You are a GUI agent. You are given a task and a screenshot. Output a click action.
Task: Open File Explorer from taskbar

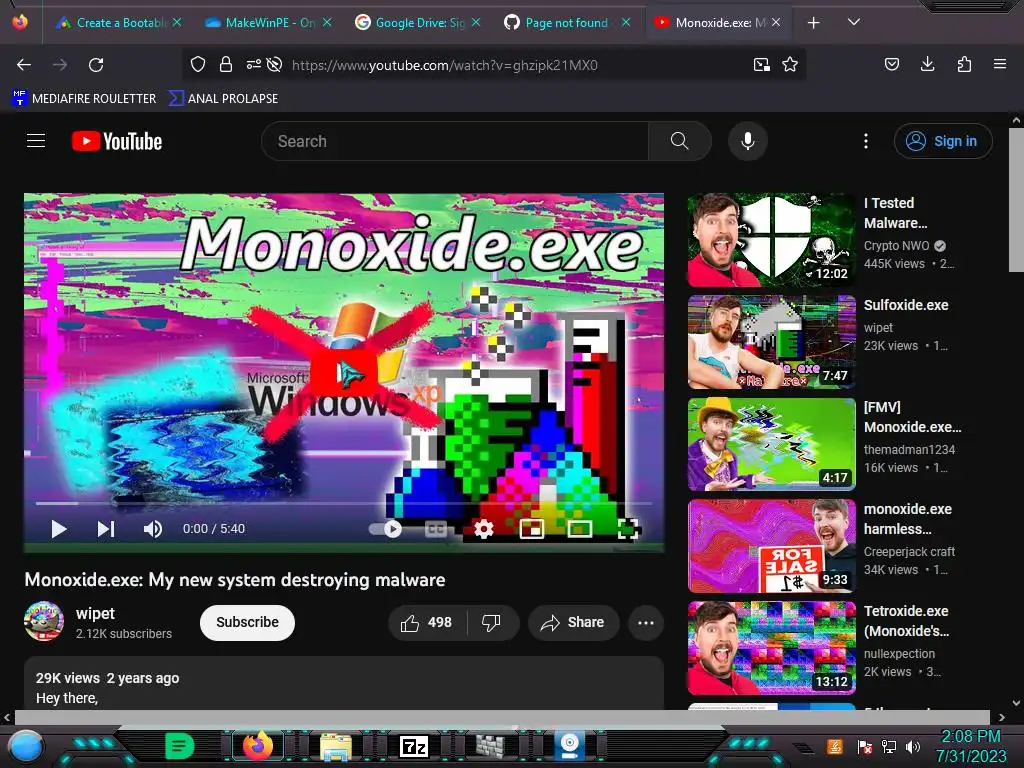point(336,746)
